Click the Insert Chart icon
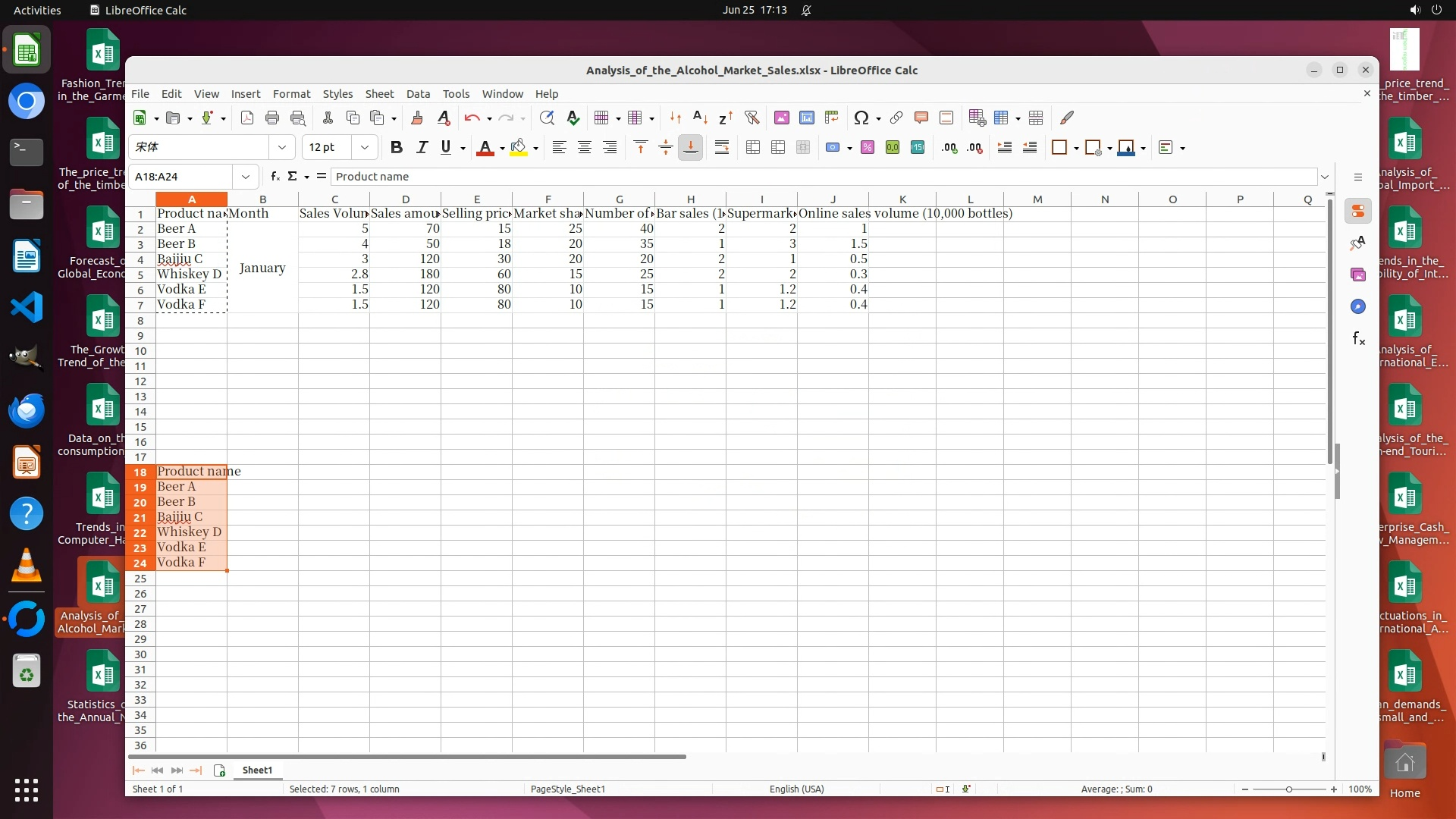This screenshot has height=819, width=1456. [807, 118]
